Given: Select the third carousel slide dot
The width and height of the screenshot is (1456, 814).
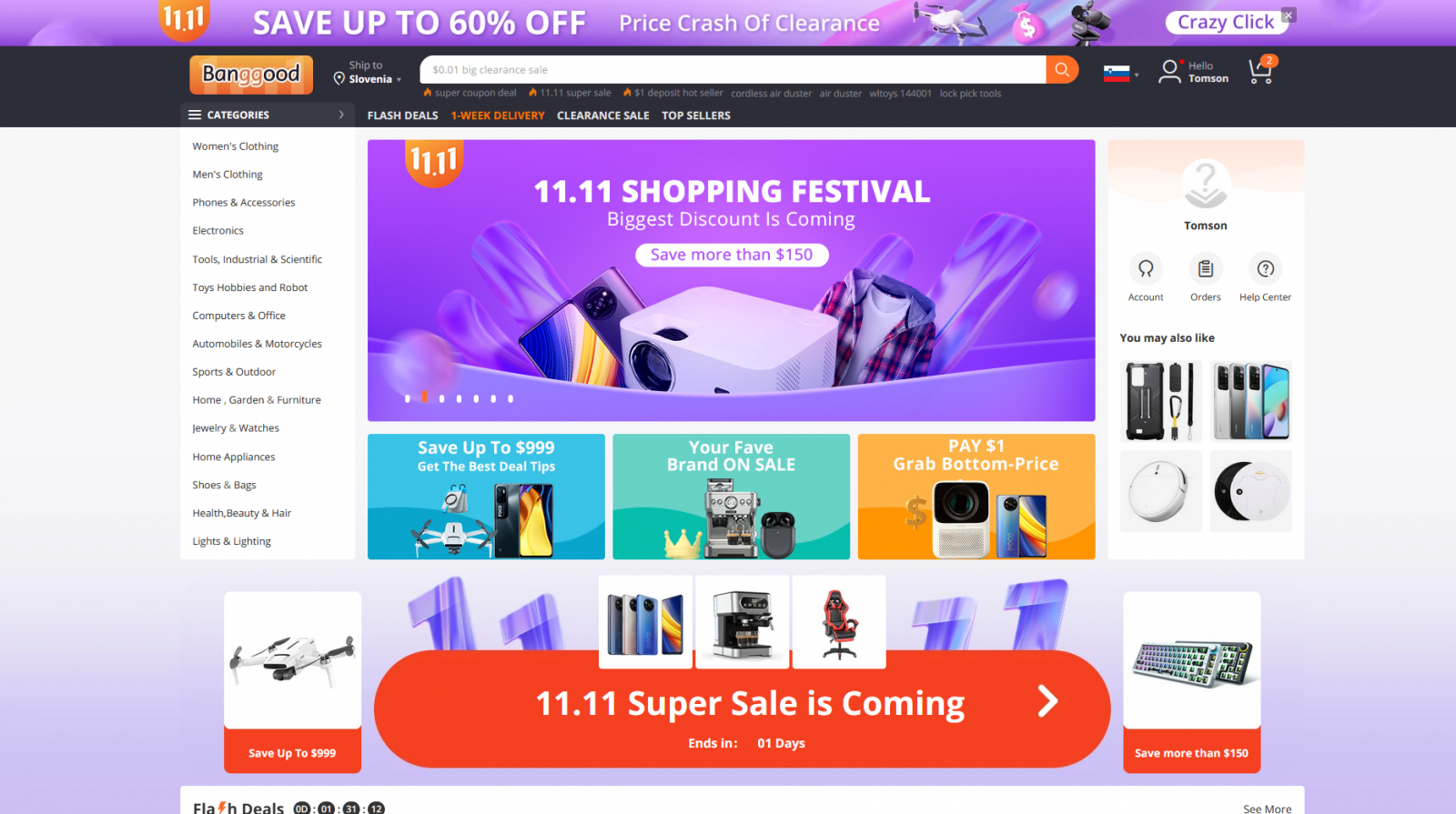Looking at the screenshot, I should click(x=441, y=398).
